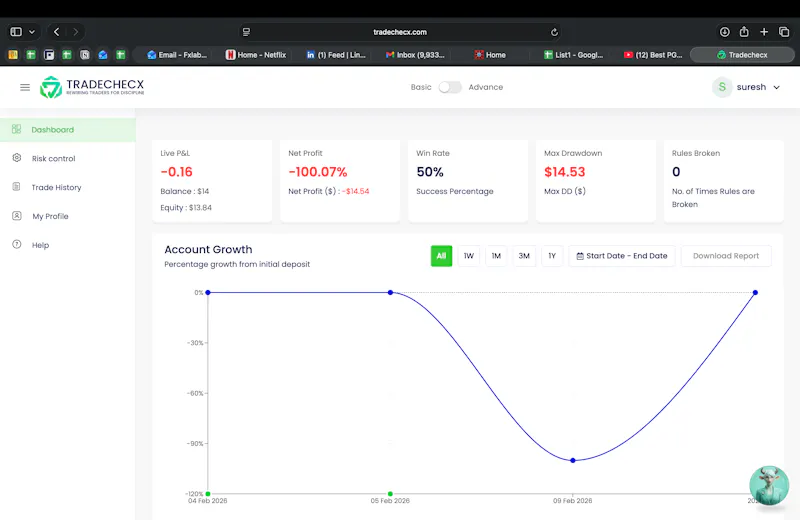Switch to the tab titled Home
Image resolution: width=800 pixels, height=520 pixels.
point(490,55)
